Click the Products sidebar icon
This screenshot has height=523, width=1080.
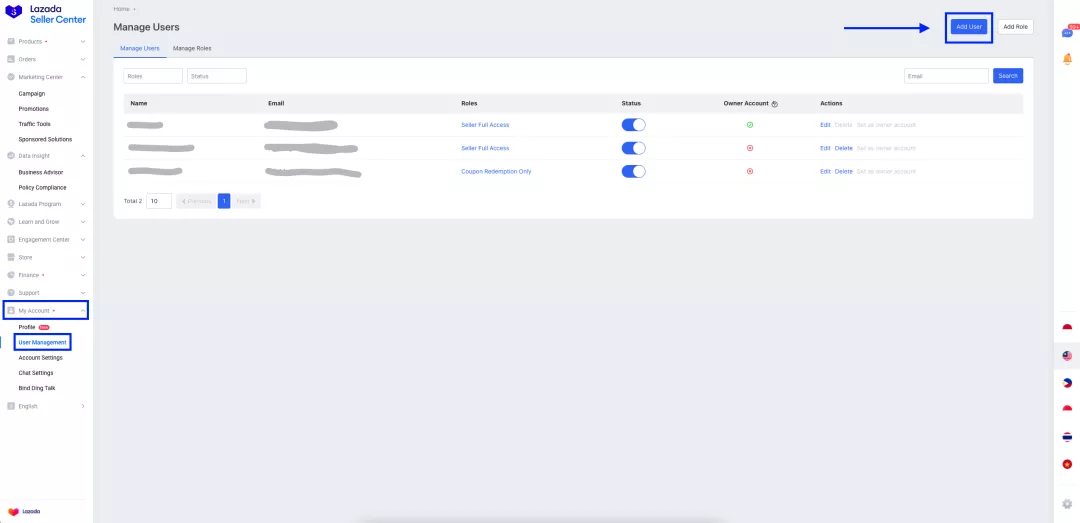[11, 41]
